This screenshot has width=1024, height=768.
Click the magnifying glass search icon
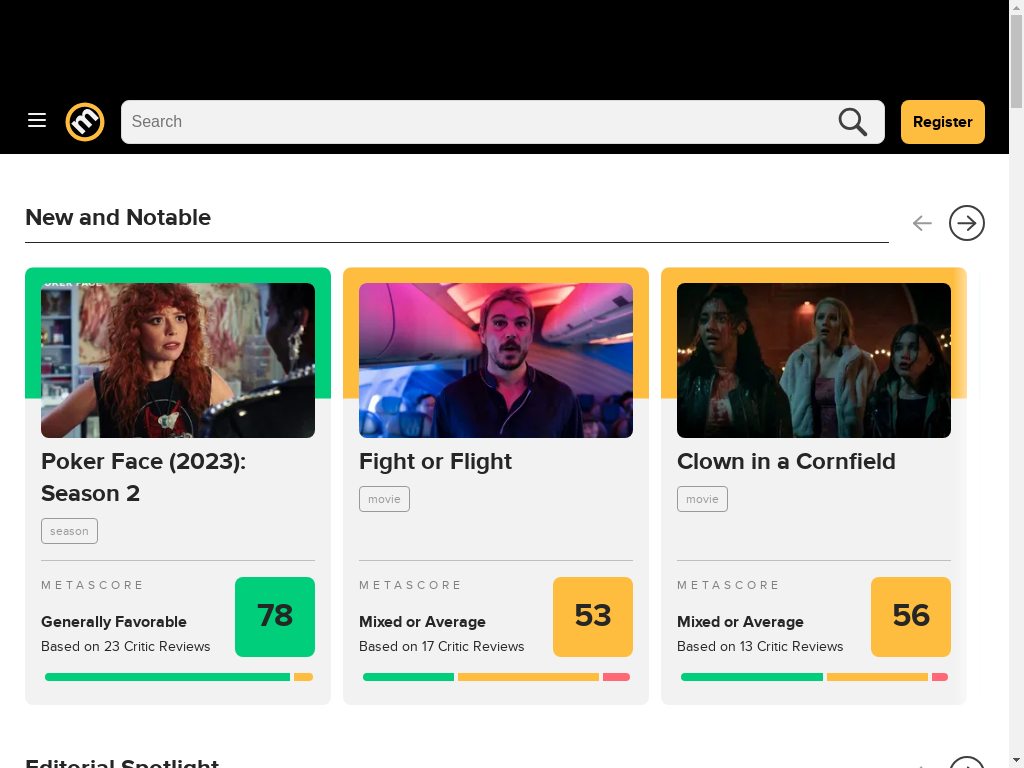(852, 122)
